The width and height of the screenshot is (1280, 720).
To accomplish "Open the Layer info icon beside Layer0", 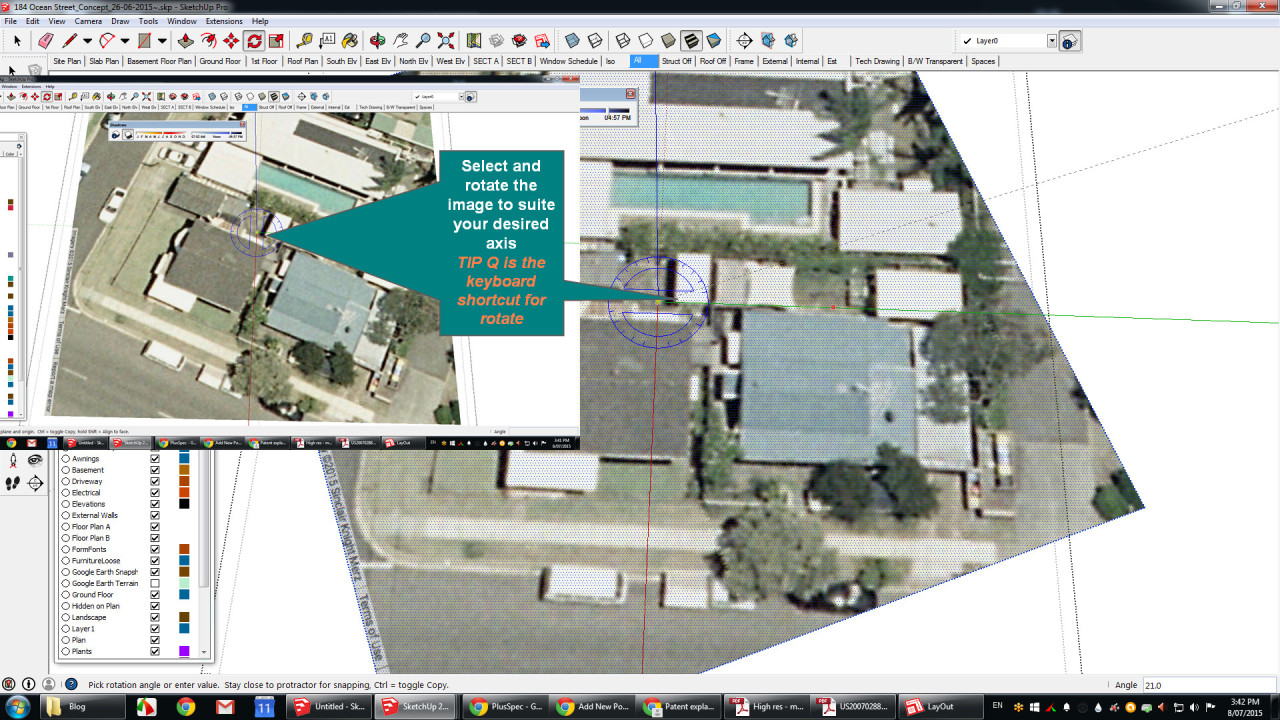I will (1068, 42).
